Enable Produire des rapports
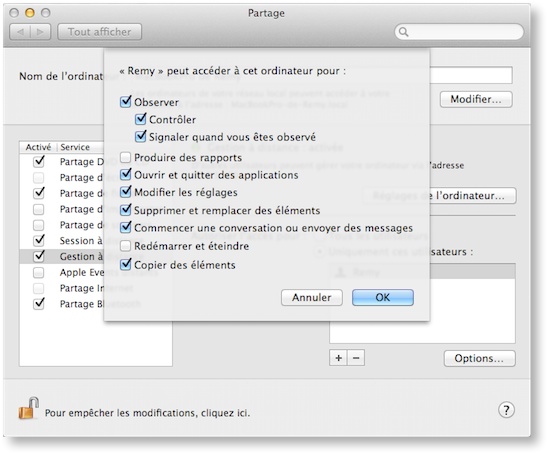 click(125, 157)
